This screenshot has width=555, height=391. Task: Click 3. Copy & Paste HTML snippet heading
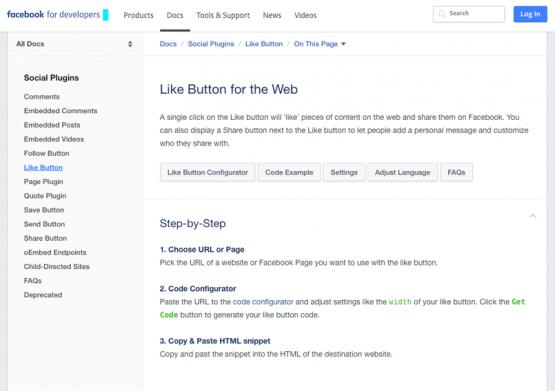[x=215, y=341]
